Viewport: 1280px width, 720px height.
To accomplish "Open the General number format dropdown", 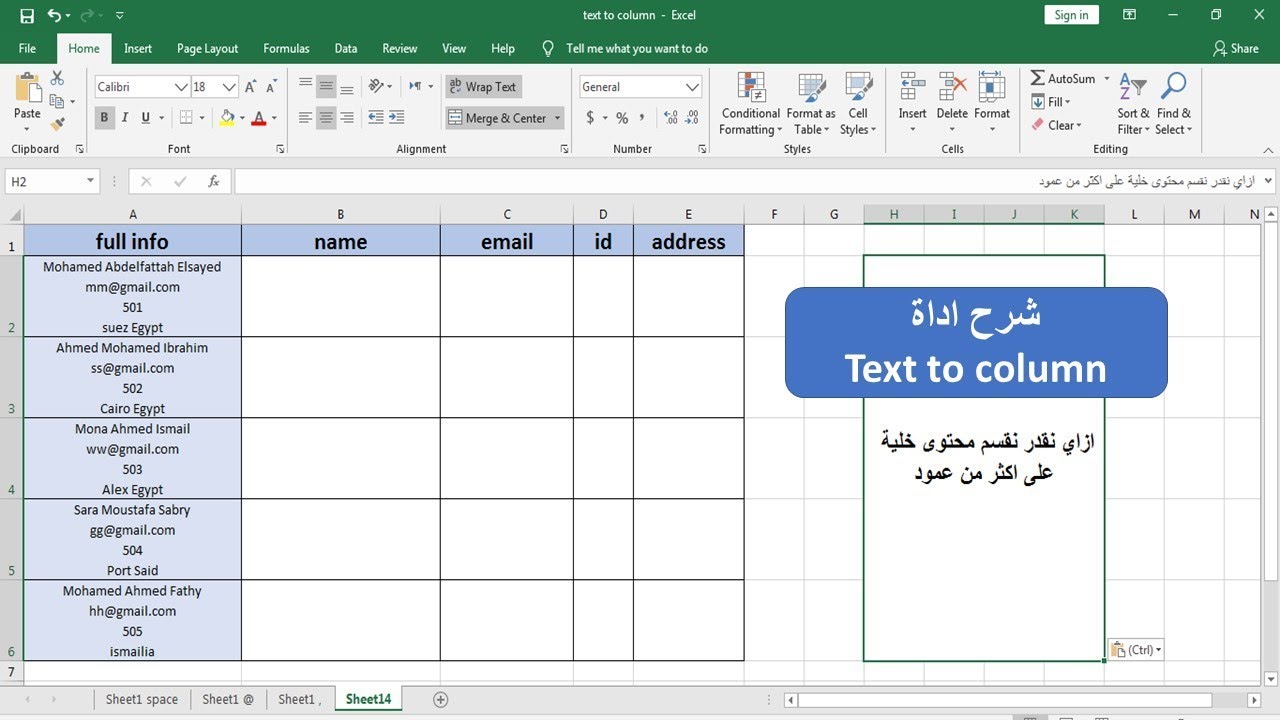I will pos(693,87).
